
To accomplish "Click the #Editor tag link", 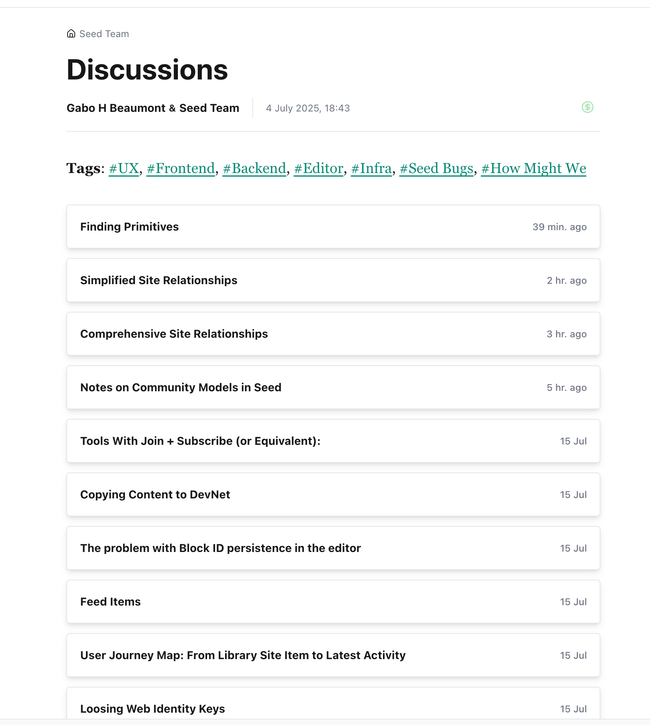I will click(x=319, y=168).
